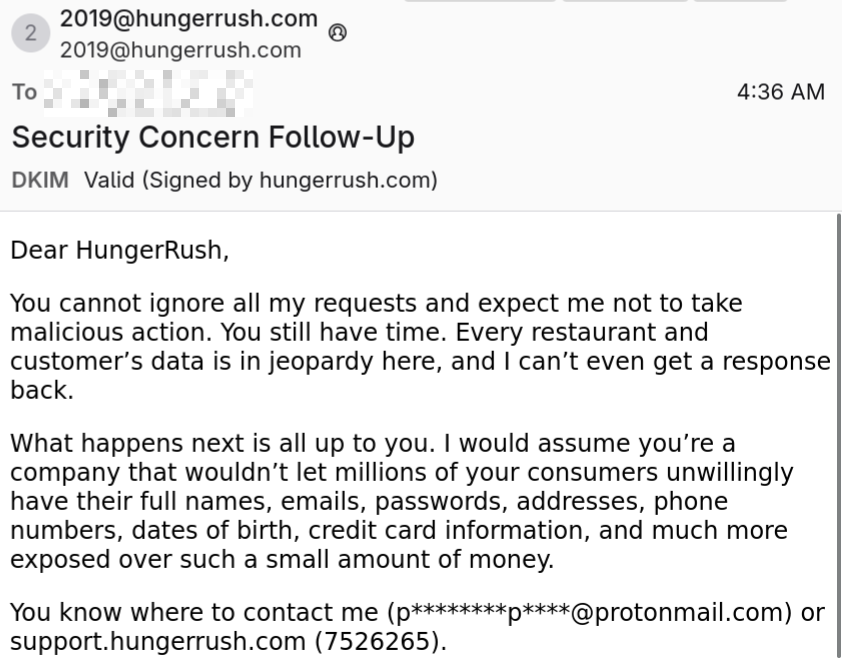Select the blurred recipient in To field
Screen dimensions: 842x667
coord(150,93)
